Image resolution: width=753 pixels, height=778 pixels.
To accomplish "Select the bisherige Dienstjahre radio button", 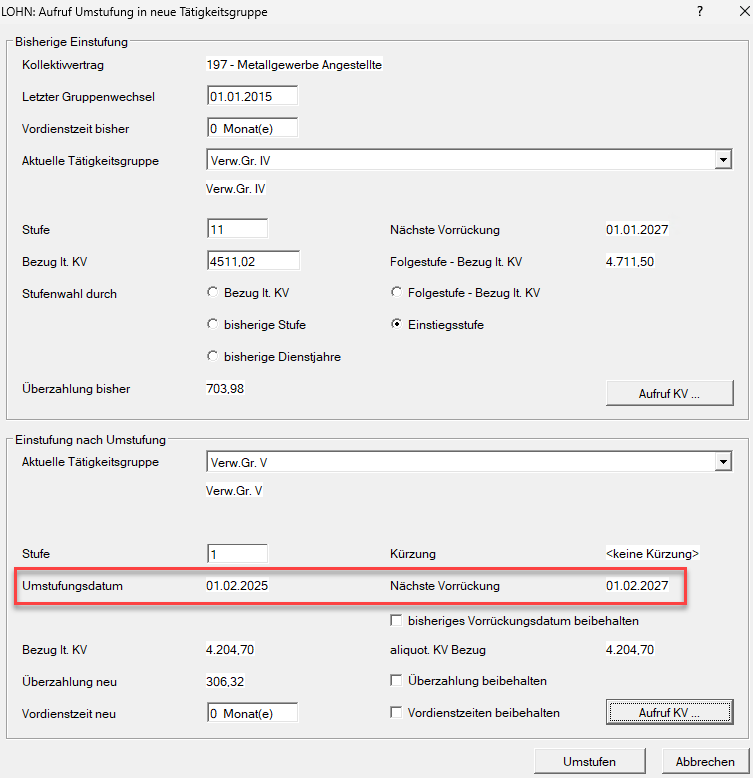I will 212,356.
